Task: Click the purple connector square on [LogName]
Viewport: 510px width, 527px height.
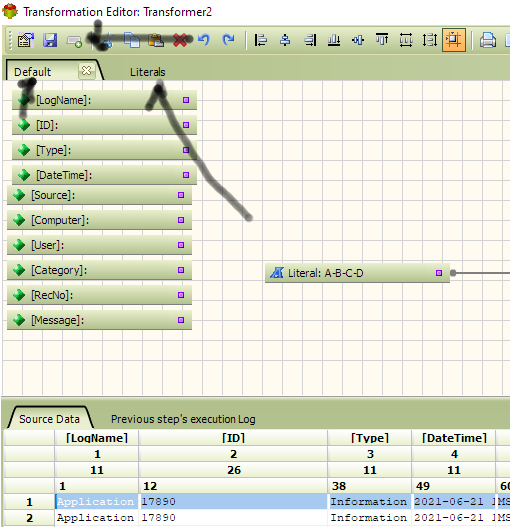Action: (x=186, y=100)
